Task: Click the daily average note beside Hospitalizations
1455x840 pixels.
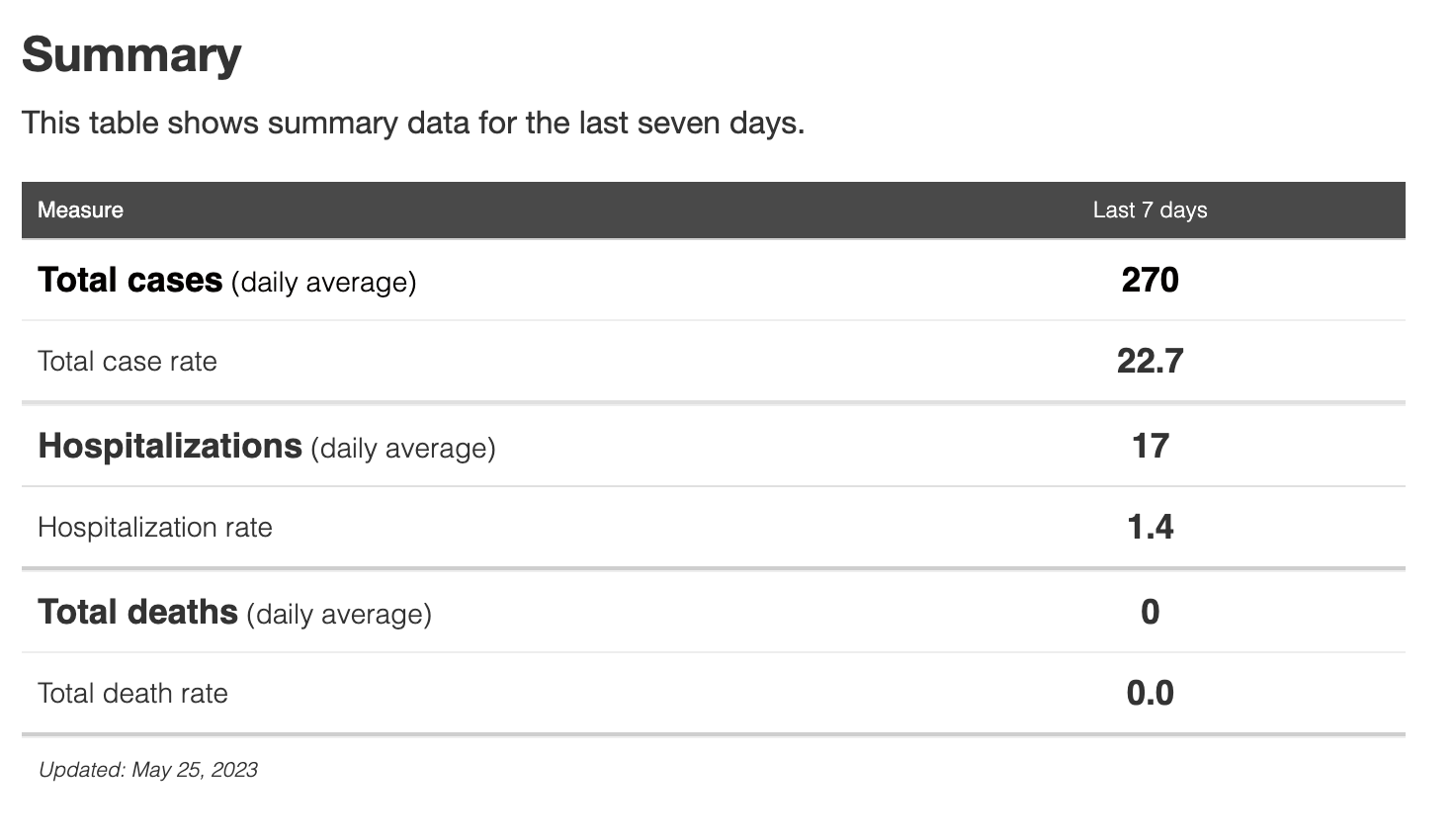Action: click(403, 449)
